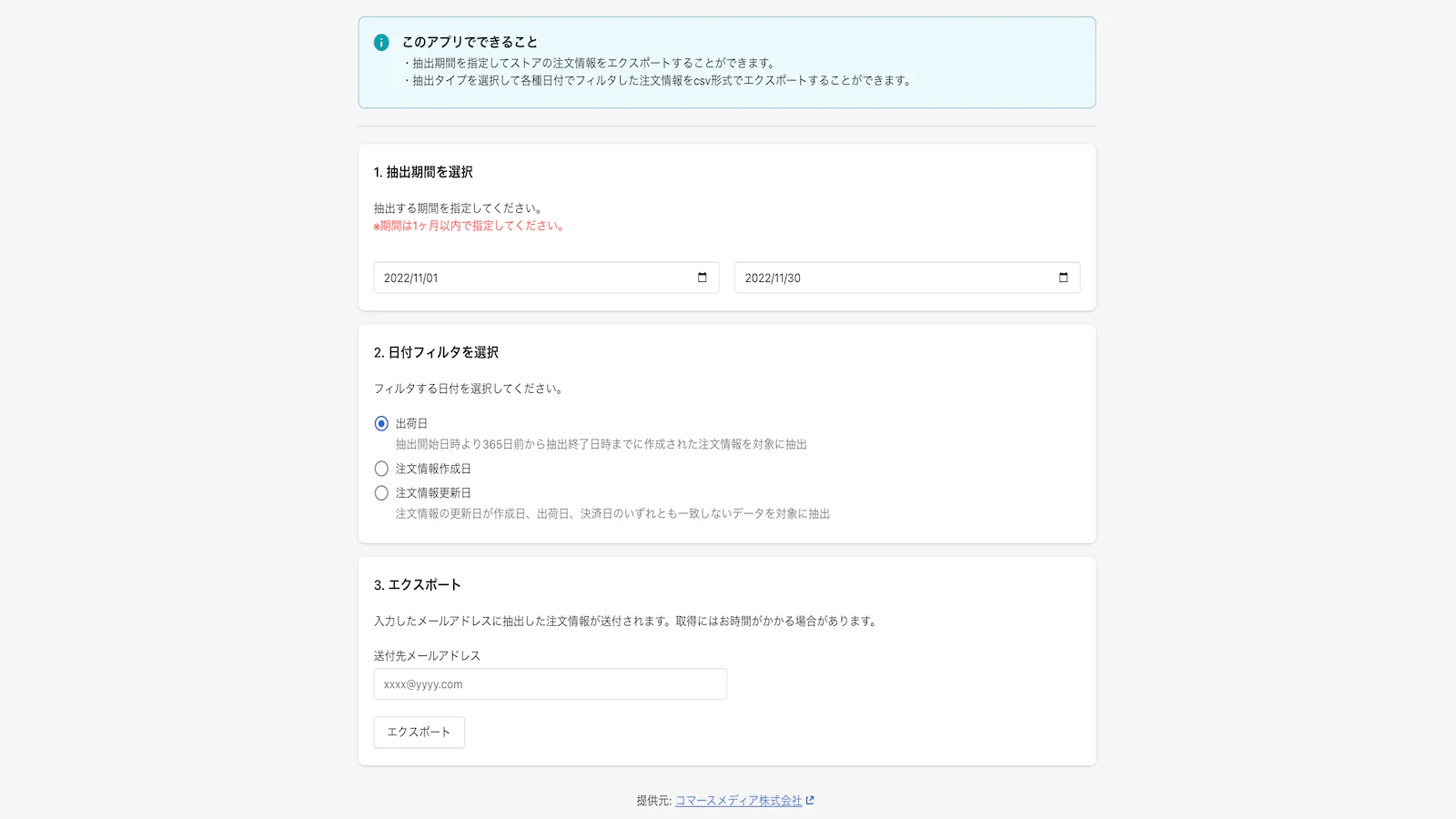
Task: Open the calendar picker for end date 2022/11/30
Action: point(1063,278)
